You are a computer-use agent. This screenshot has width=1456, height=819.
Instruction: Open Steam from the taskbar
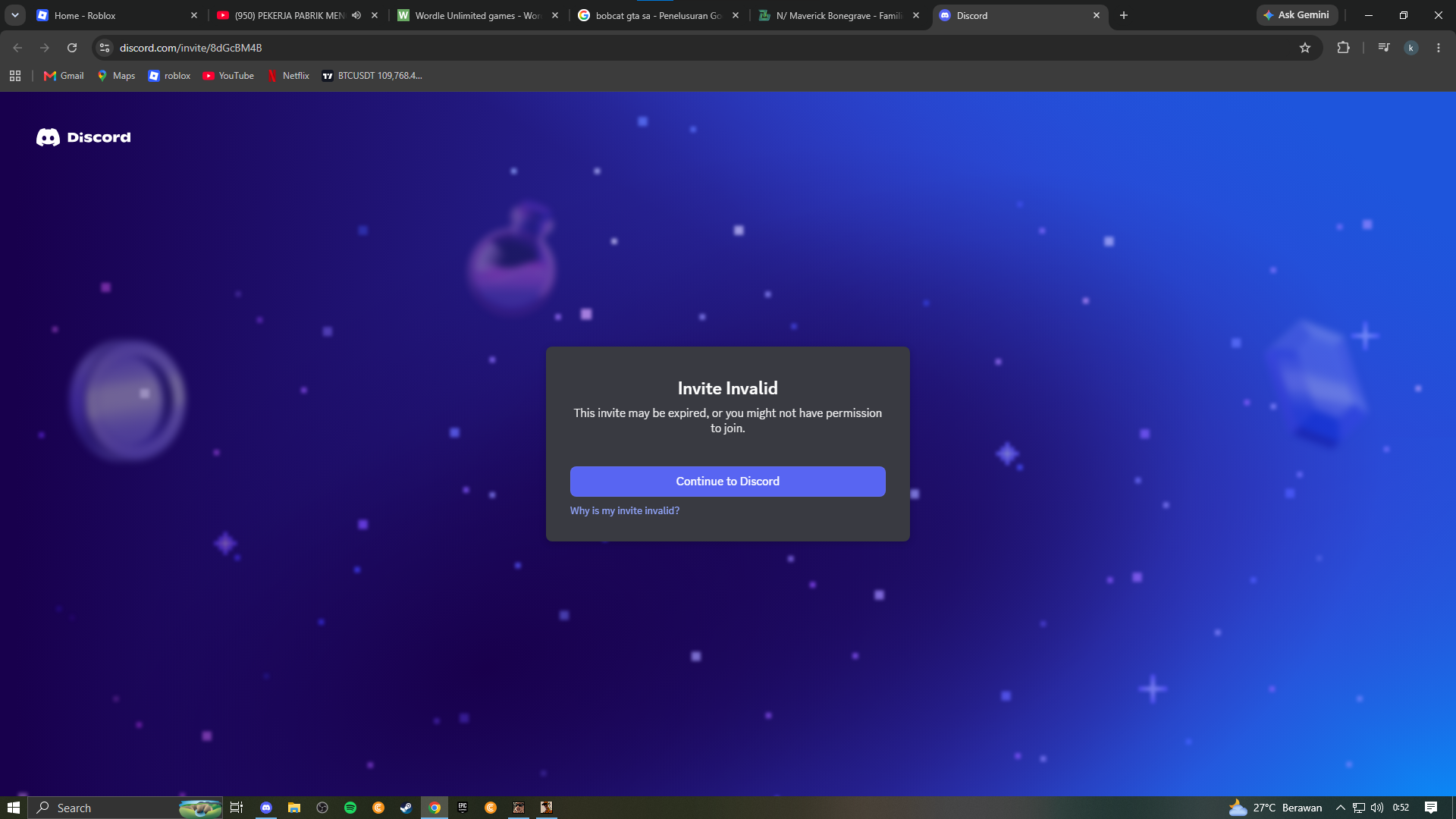[406, 808]
